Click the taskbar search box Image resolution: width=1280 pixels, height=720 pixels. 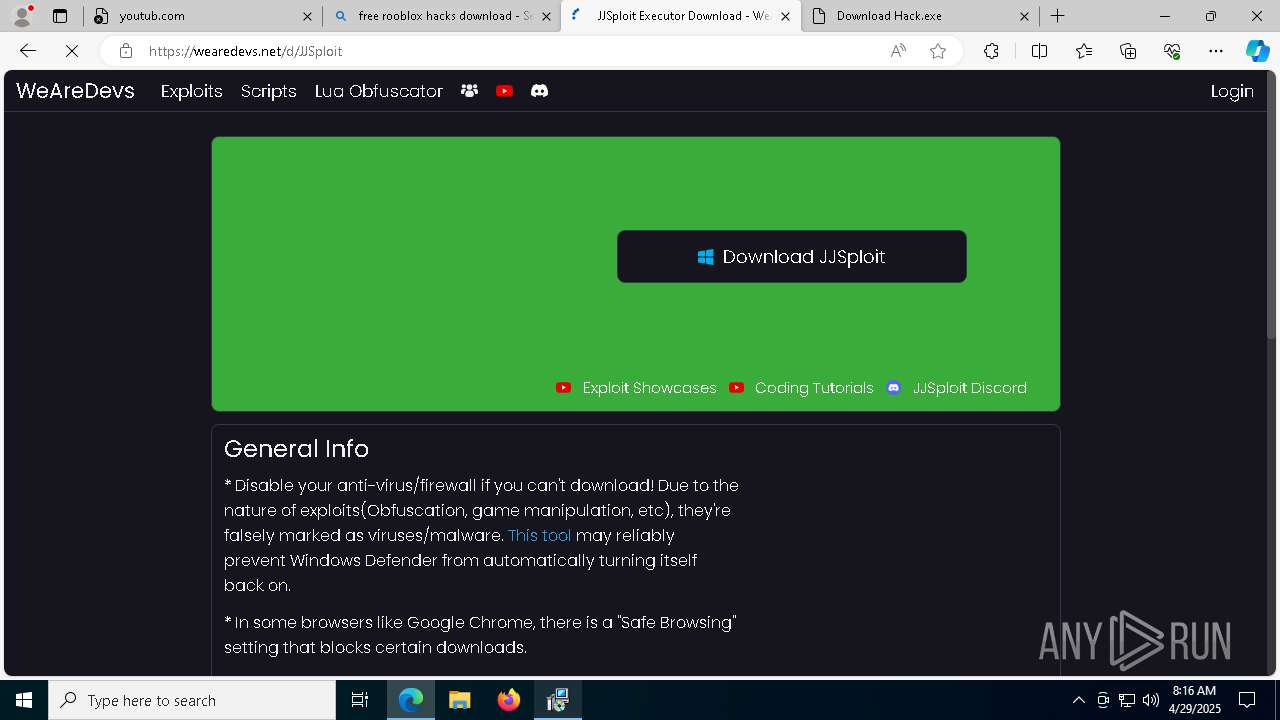(192, 700)
